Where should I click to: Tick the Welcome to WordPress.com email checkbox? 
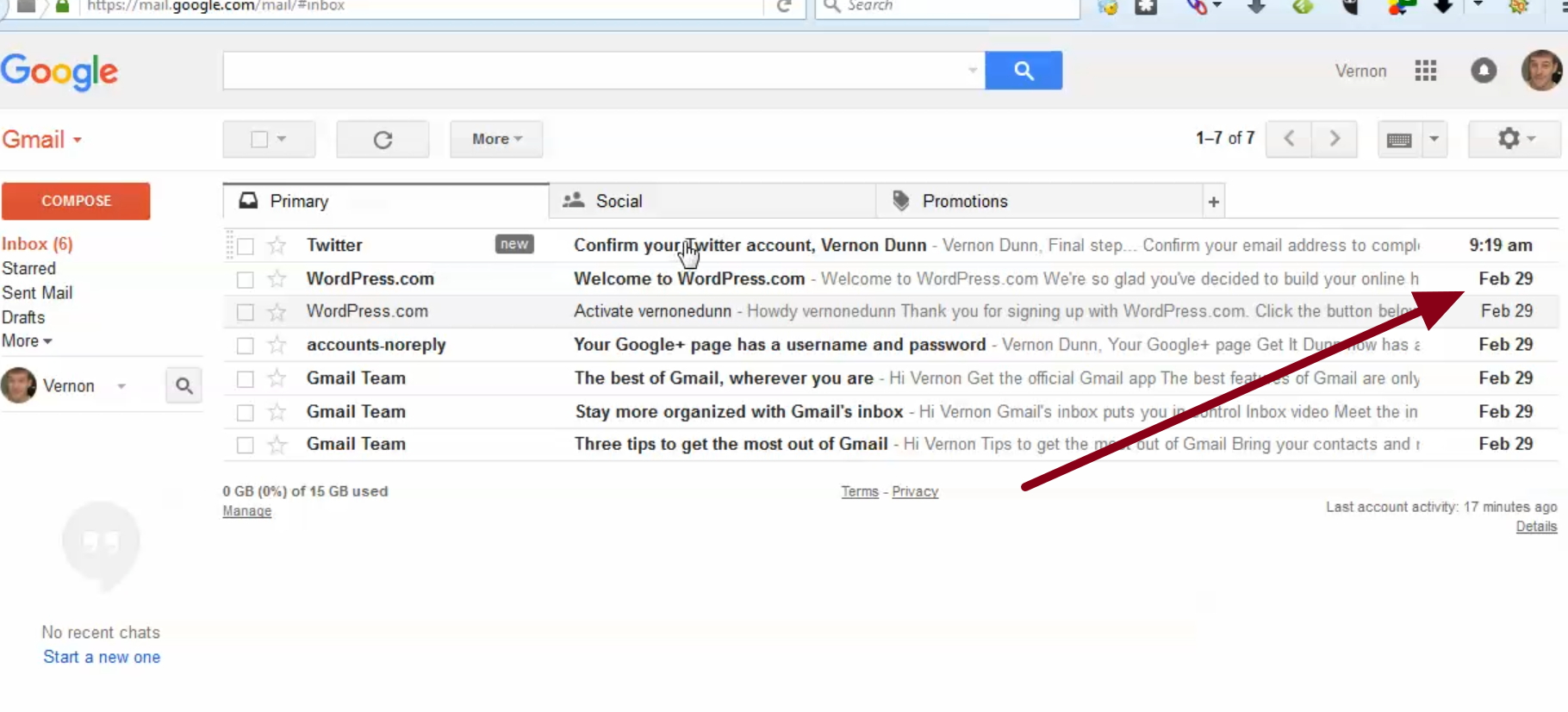click(x=246, y=279)
